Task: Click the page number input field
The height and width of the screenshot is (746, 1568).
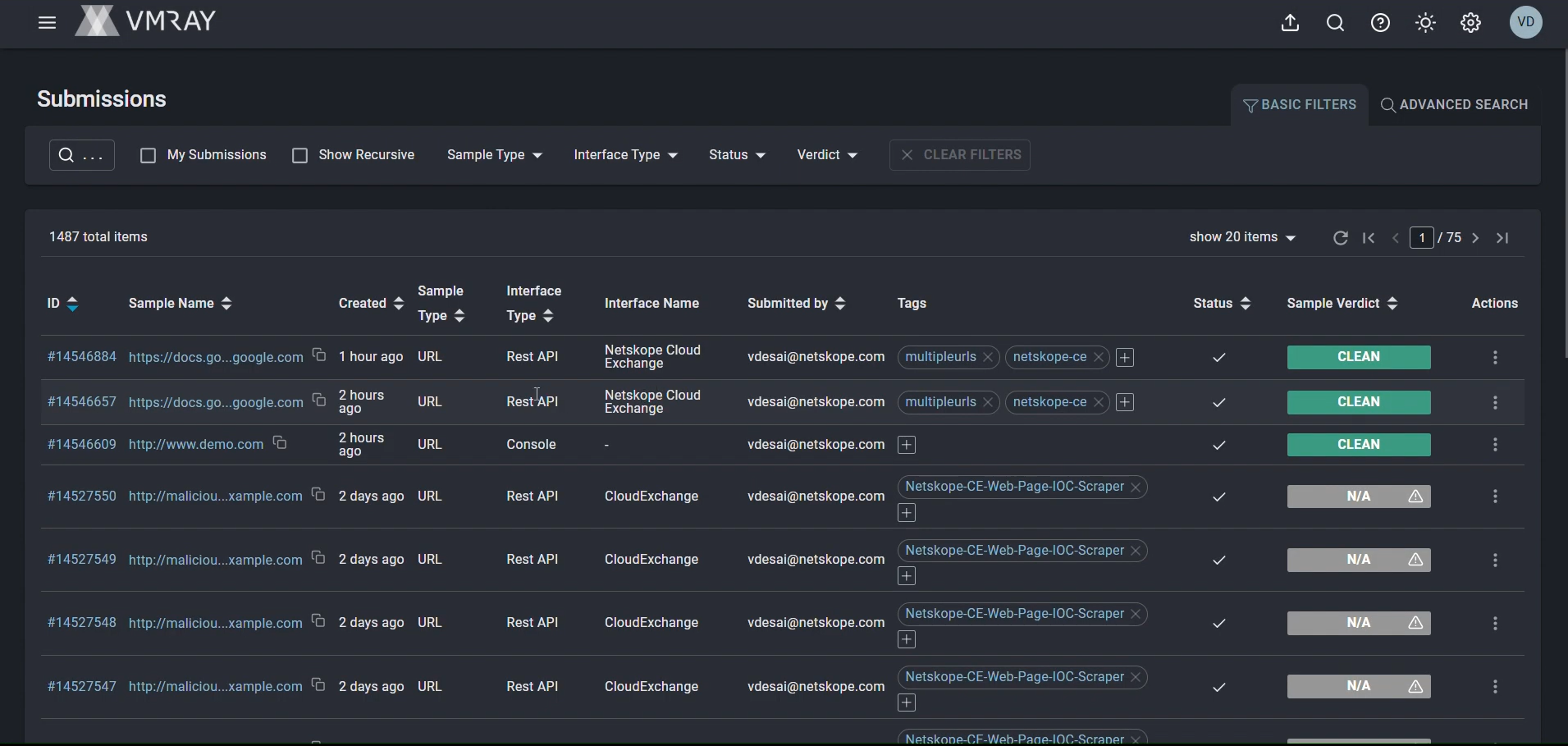Action: click(x=1422, y=238)
